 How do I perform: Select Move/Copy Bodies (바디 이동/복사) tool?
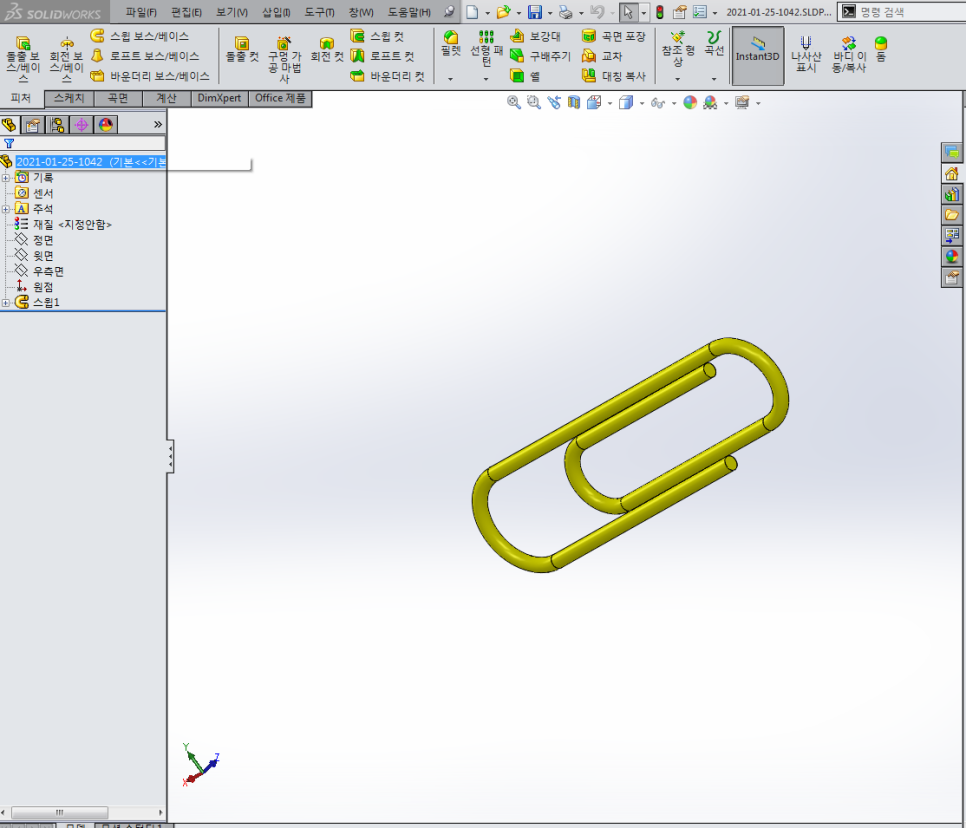pos(849,53)
